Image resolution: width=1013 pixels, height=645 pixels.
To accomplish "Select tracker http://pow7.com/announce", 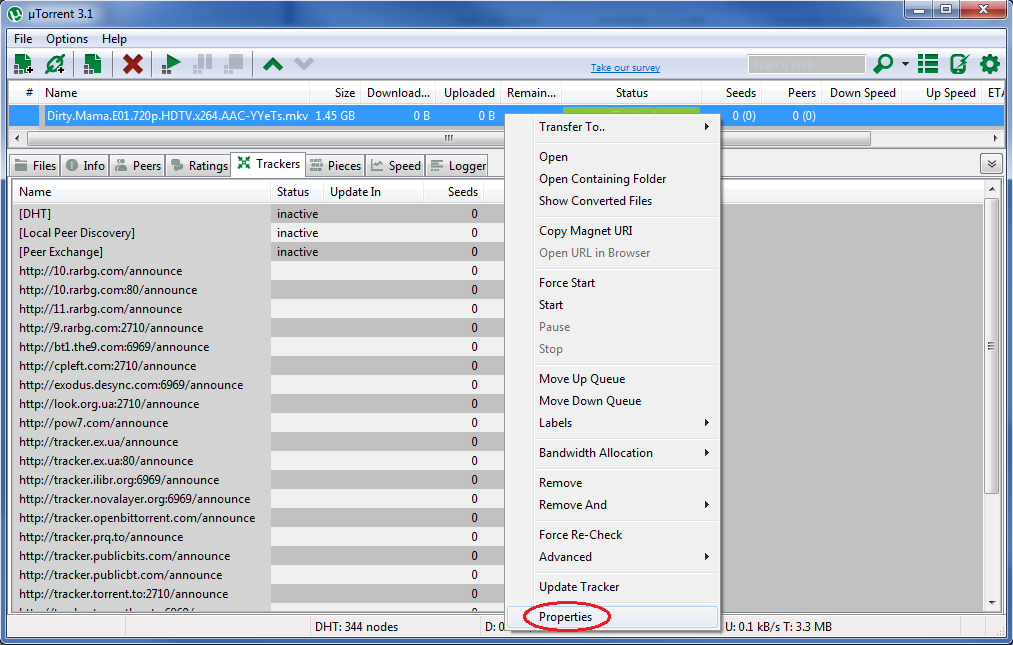I will pos(258,423).
